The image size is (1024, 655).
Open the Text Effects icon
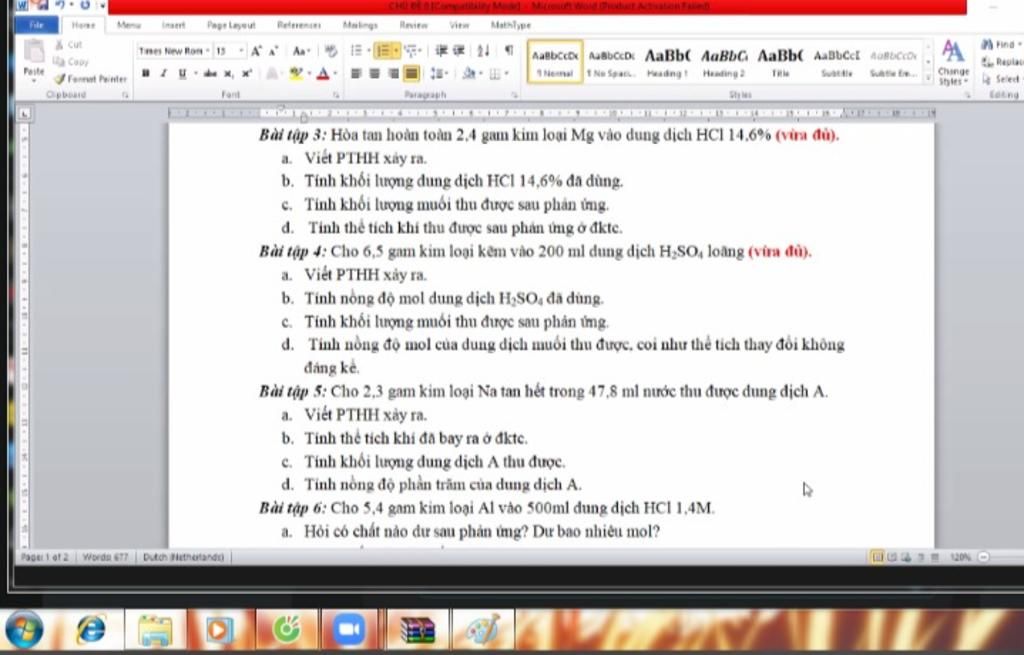click(x=272, y=73)
